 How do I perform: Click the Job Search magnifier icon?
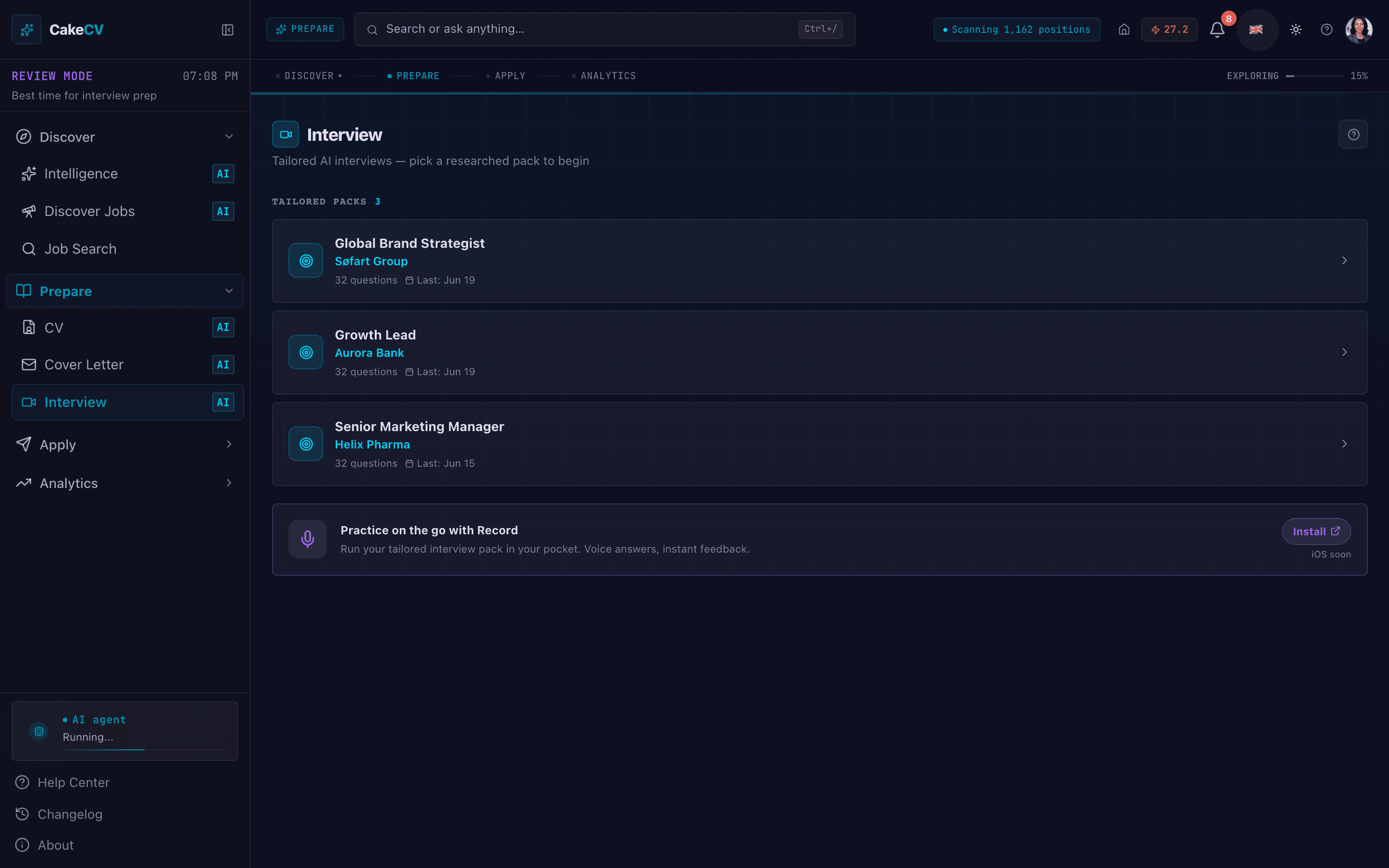pos(29,249)
